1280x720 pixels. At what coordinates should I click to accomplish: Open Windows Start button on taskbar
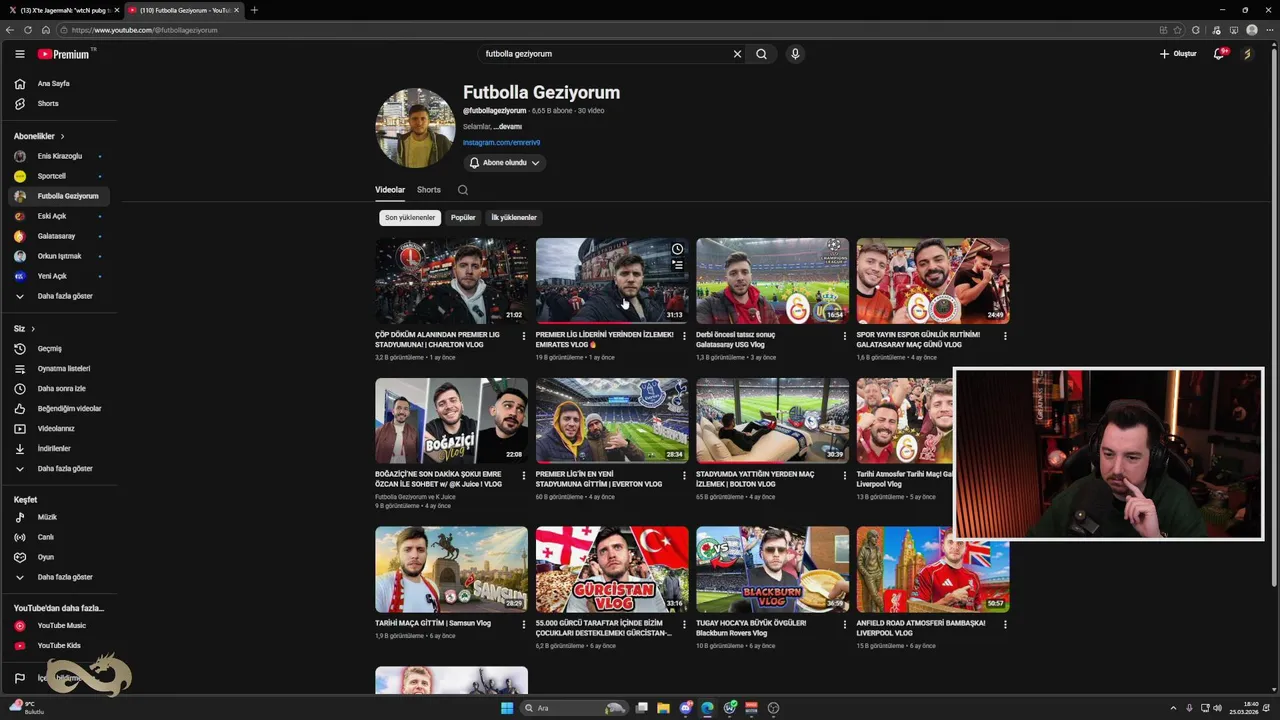point(507,708)
